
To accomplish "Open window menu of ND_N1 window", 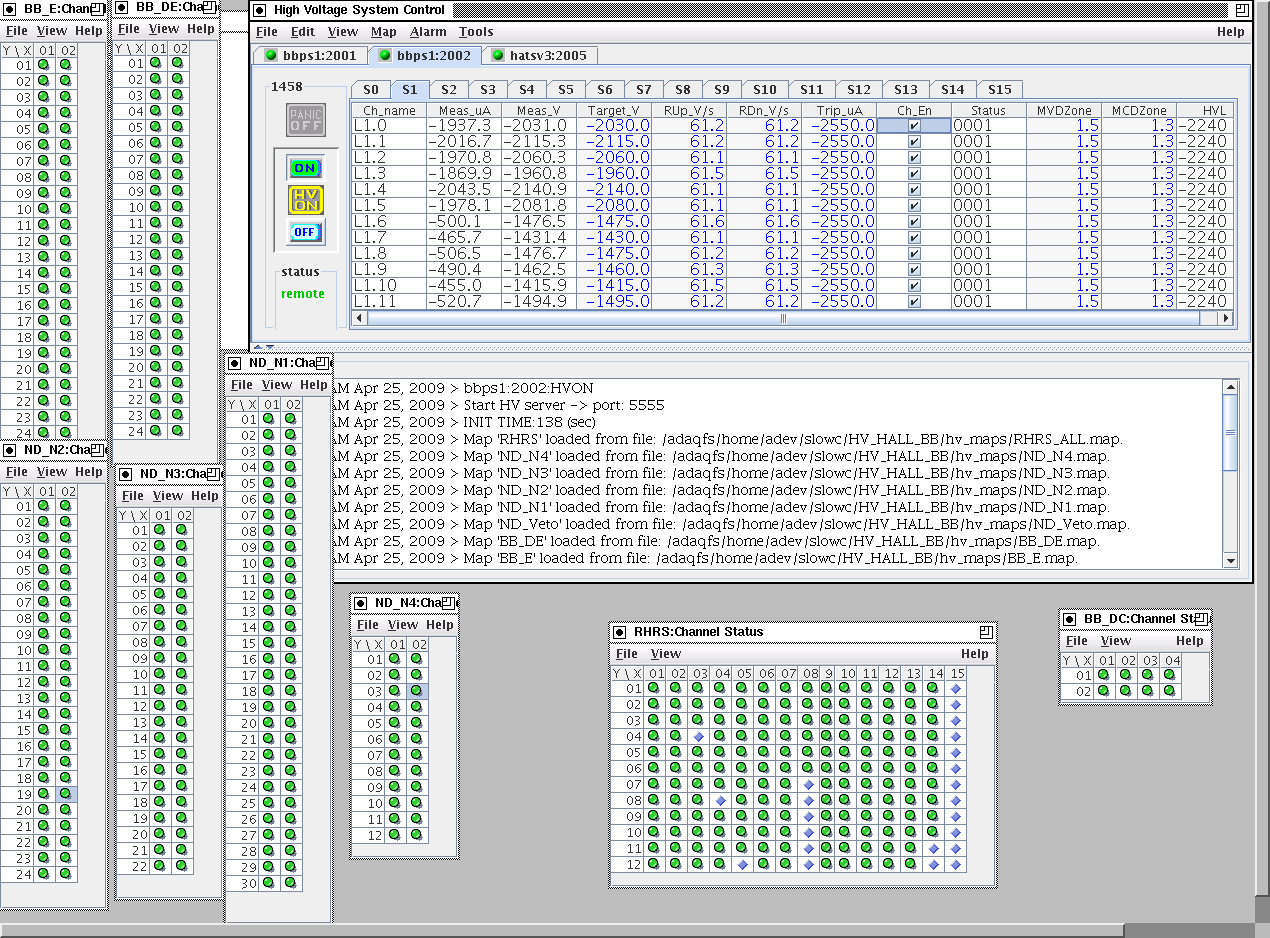I will pos(235,363).
